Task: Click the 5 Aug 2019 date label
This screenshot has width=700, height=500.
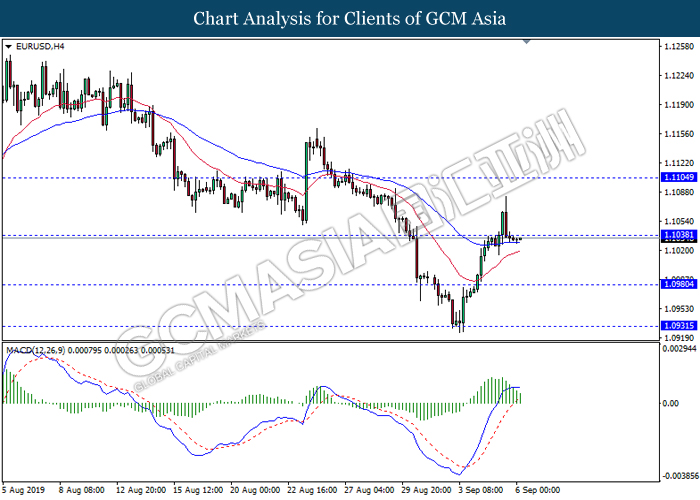Action: point(23,490)
